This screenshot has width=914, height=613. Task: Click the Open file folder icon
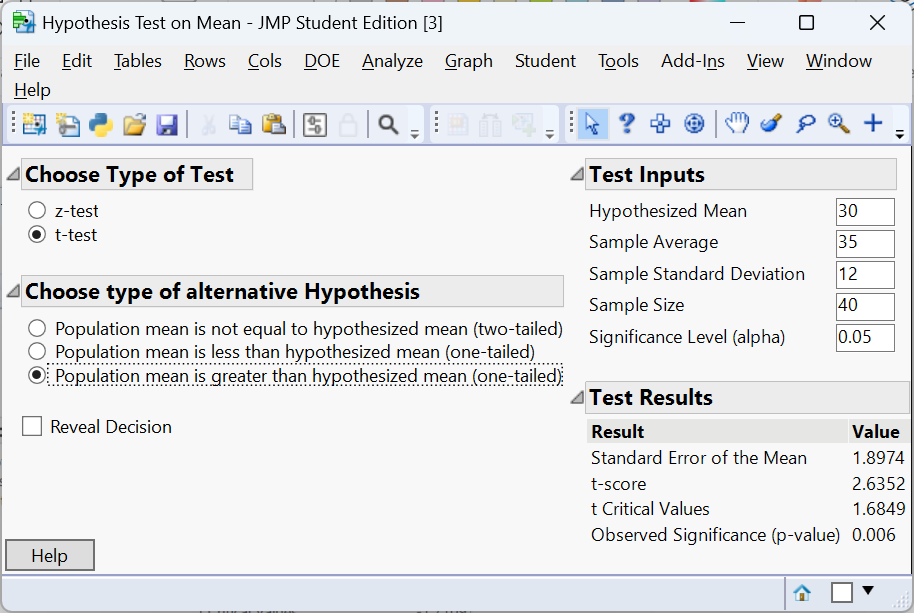click(134, 124)
